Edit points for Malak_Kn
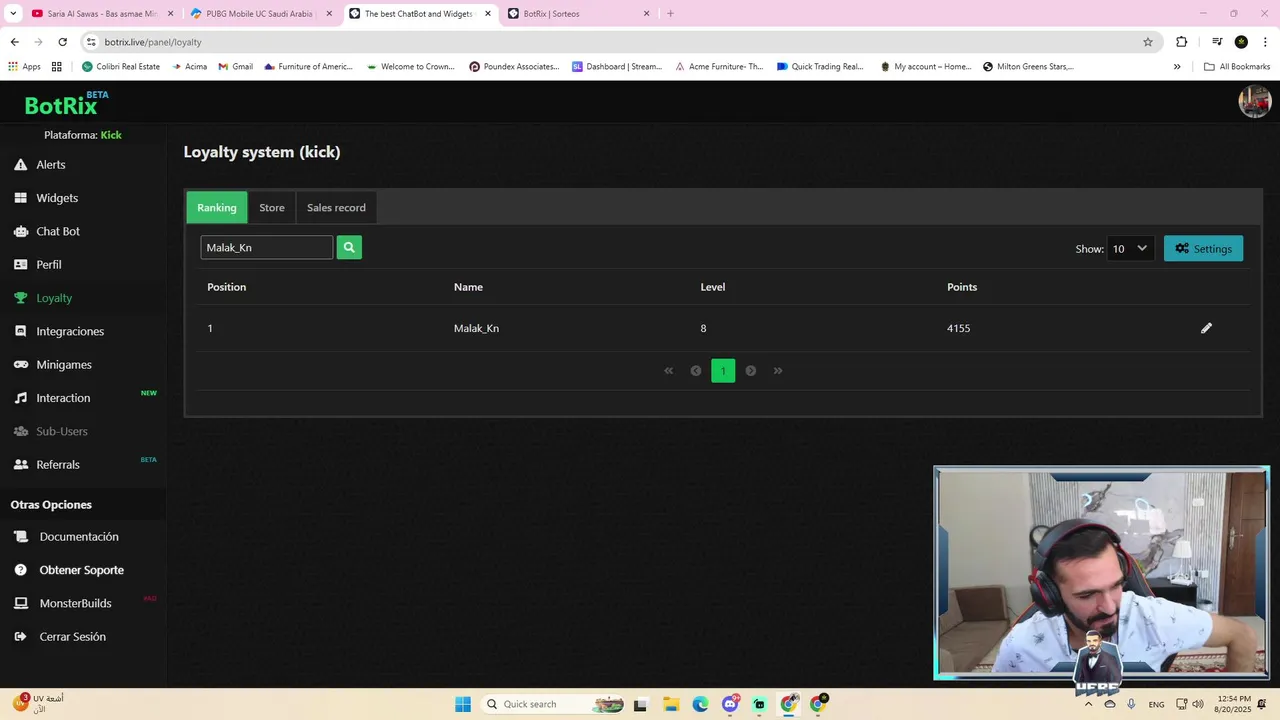Image resolution: width=1280 pixels, height=720 pixels. pos(1206,328)
